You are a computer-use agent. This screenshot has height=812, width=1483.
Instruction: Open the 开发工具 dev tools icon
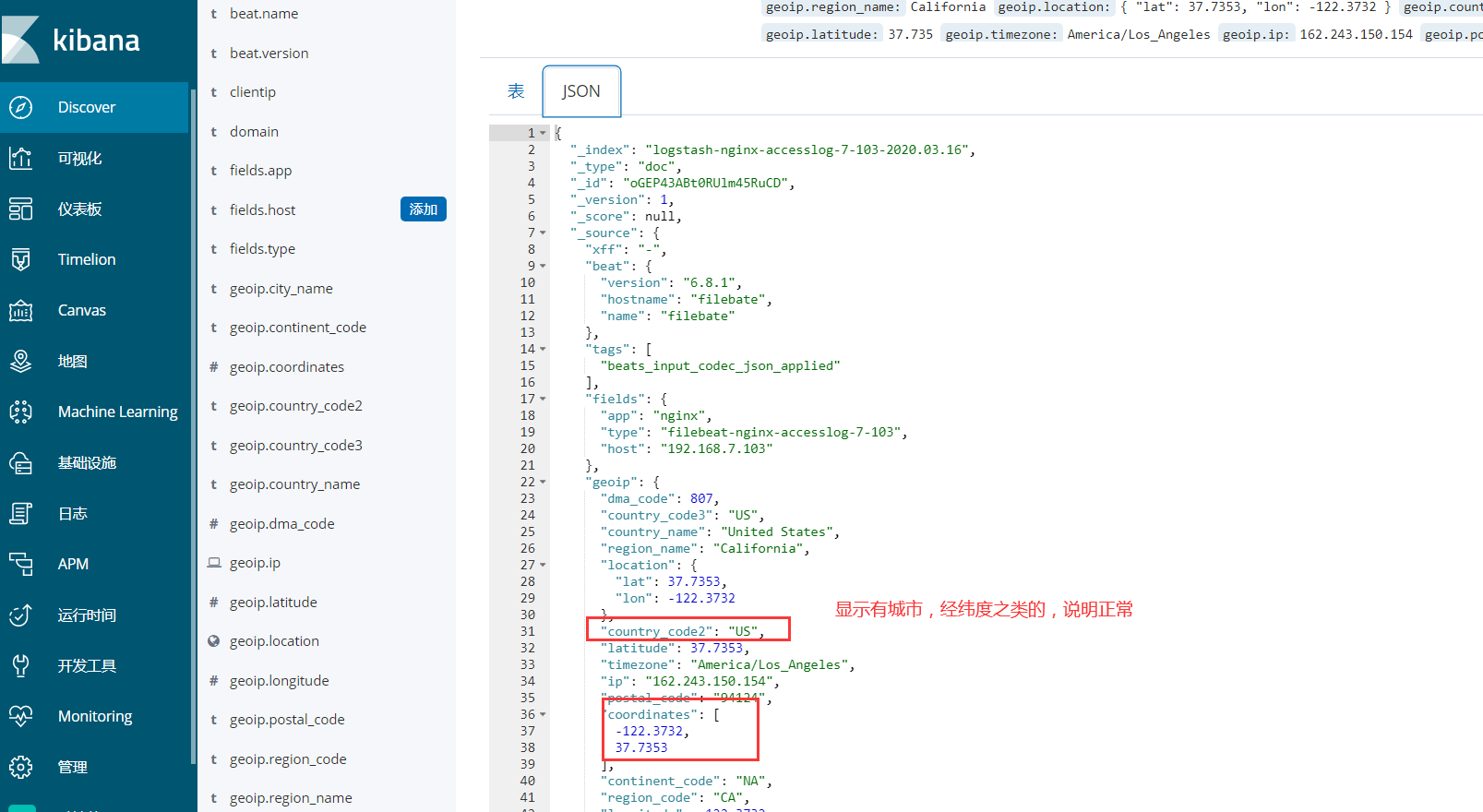pyautogui.click(x=20, y=665)
